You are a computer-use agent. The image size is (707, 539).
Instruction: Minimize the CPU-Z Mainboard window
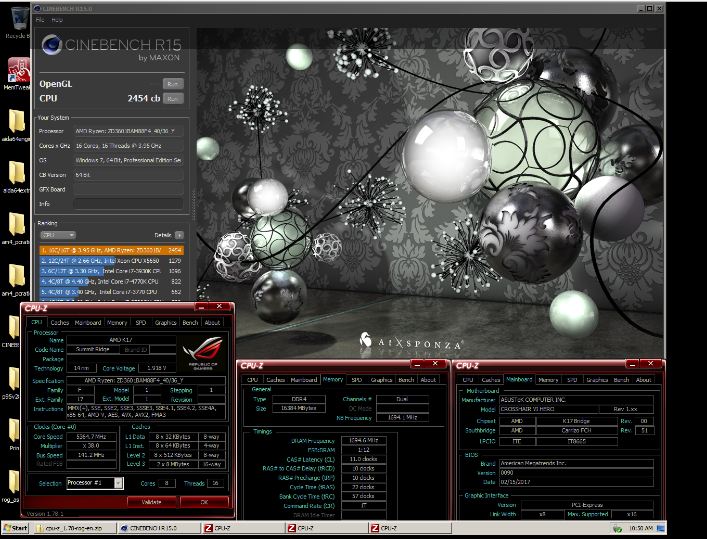coord(633,364)
